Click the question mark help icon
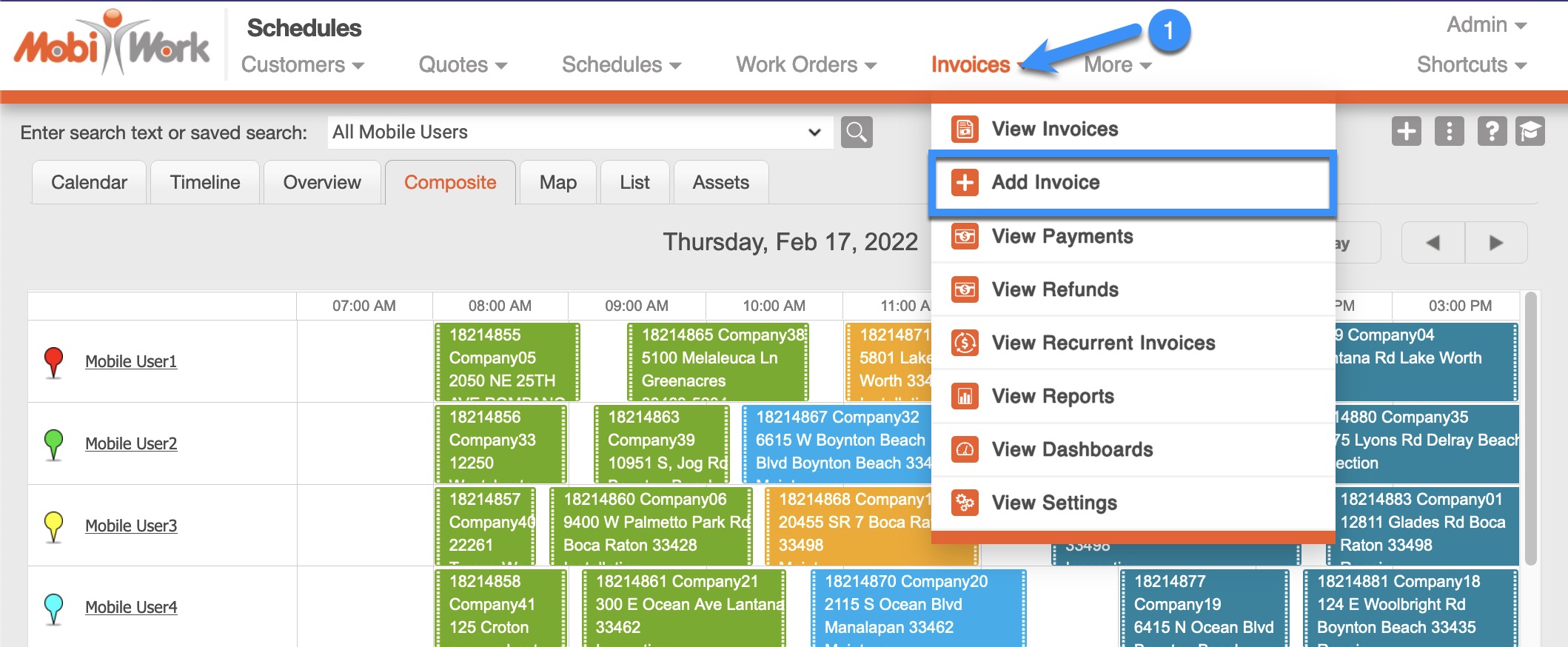Image resolution: width=1568 pixels, height=647 pixels. pos(1492,132)
